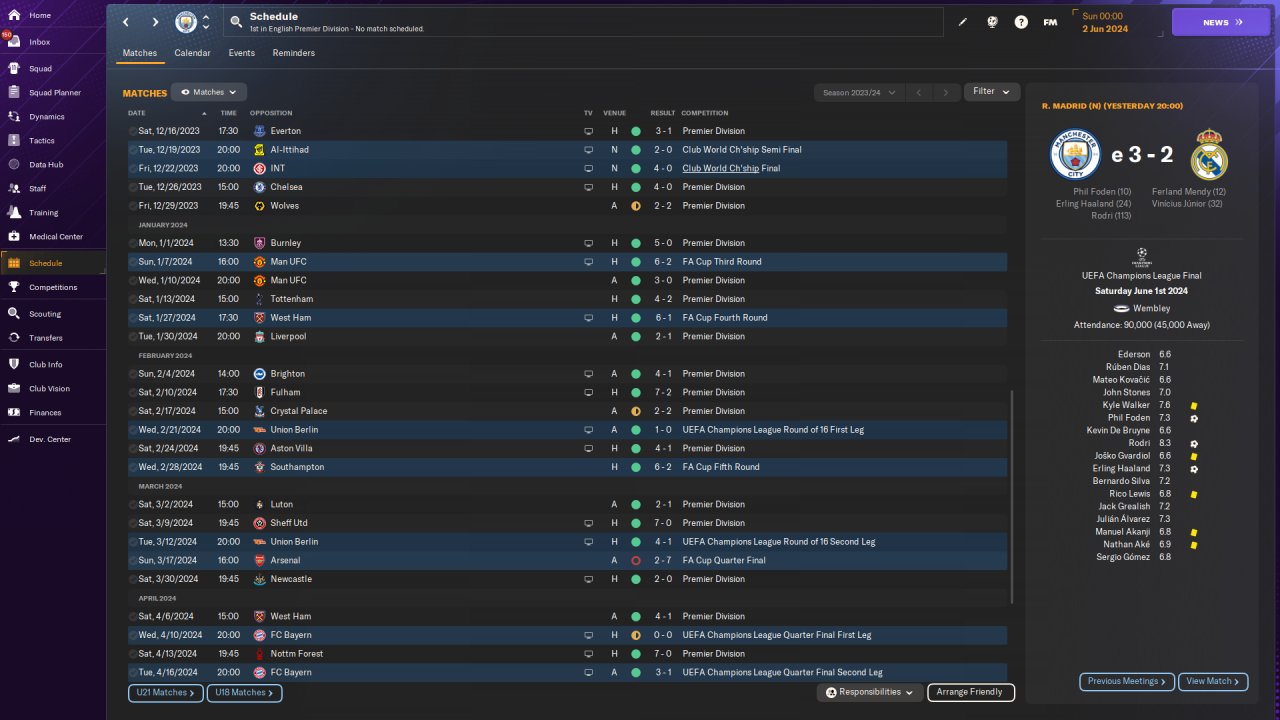This screenshot has width=1280, height=720.
Task: Go back with the left arrow
Action: click(125, 22)
